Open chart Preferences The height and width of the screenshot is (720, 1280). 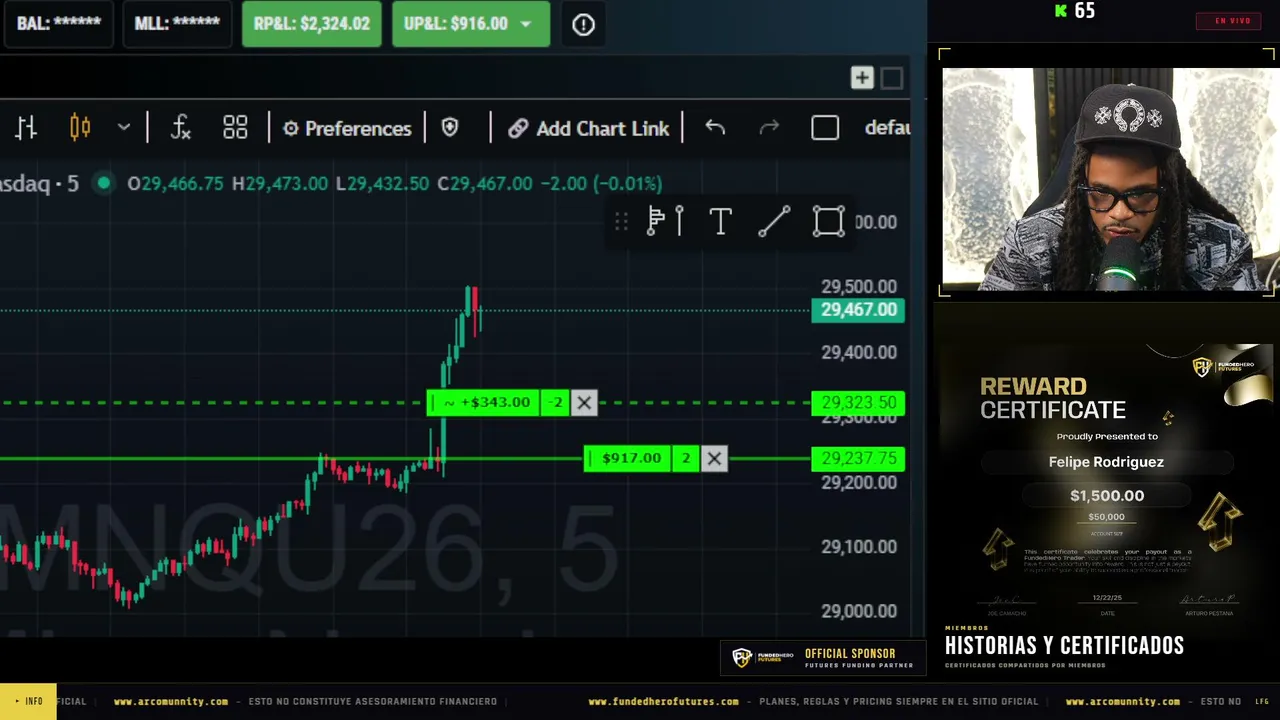[x=347, y=128]
